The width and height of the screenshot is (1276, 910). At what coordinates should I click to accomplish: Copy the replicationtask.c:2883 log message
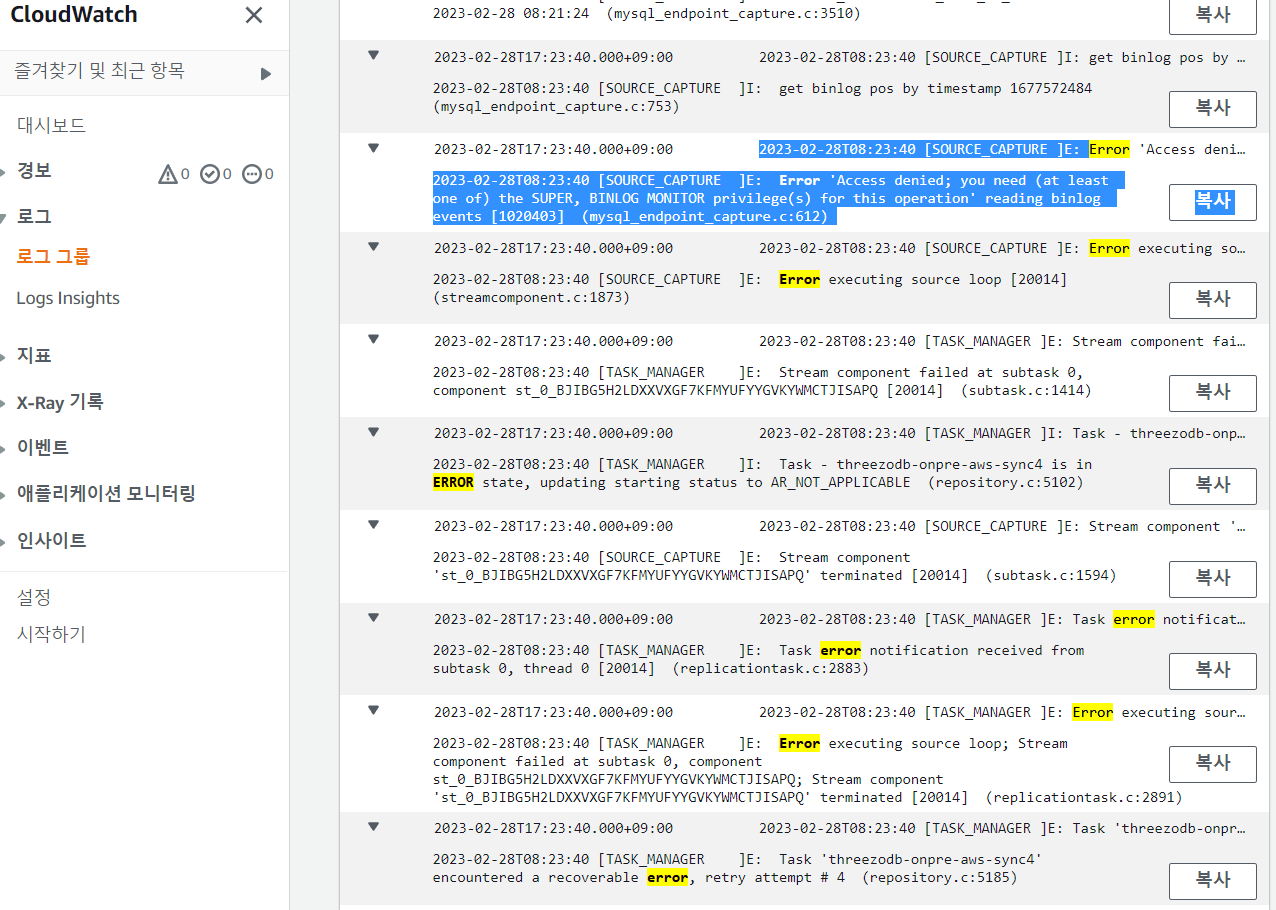[1213, 671]
